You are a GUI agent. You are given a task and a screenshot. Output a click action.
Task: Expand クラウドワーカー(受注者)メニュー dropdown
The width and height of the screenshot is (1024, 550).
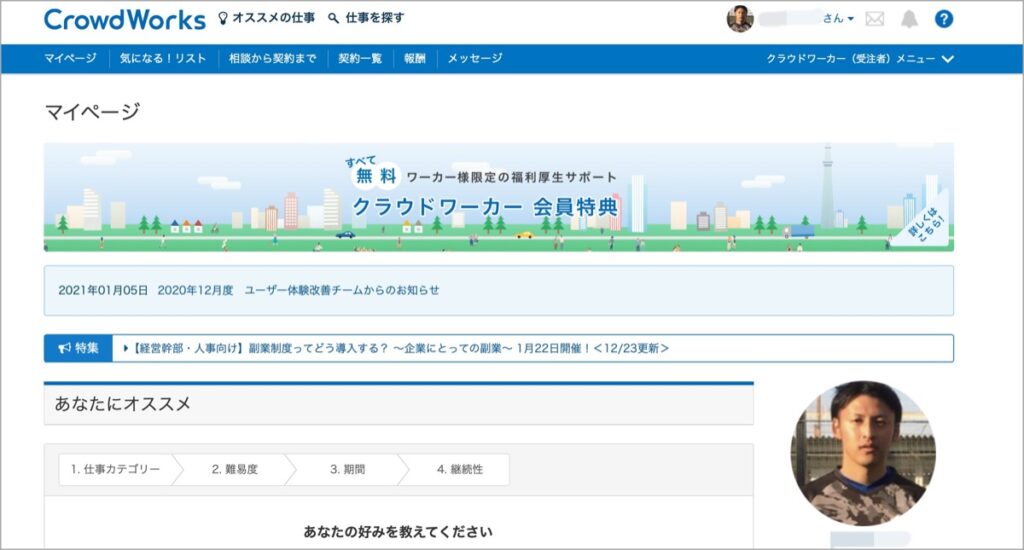click(x=860, y=59)
